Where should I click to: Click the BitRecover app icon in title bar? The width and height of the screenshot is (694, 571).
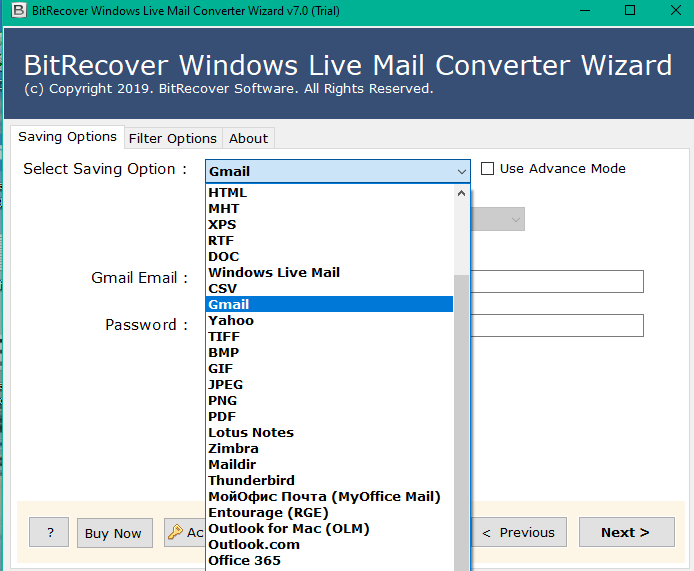(13, 10)
